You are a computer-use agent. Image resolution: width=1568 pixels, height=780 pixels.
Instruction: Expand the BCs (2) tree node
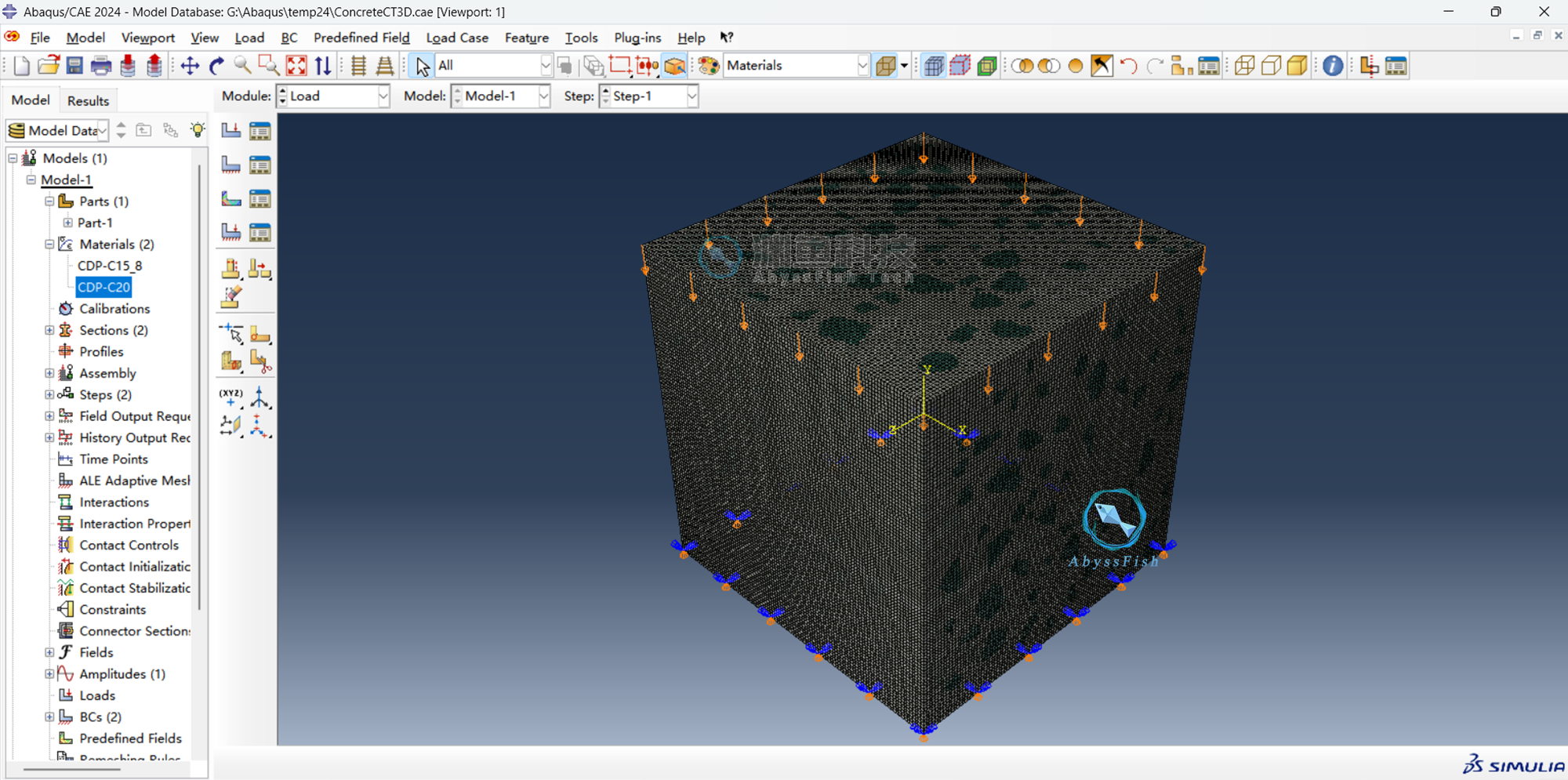[x=49, y=717]
